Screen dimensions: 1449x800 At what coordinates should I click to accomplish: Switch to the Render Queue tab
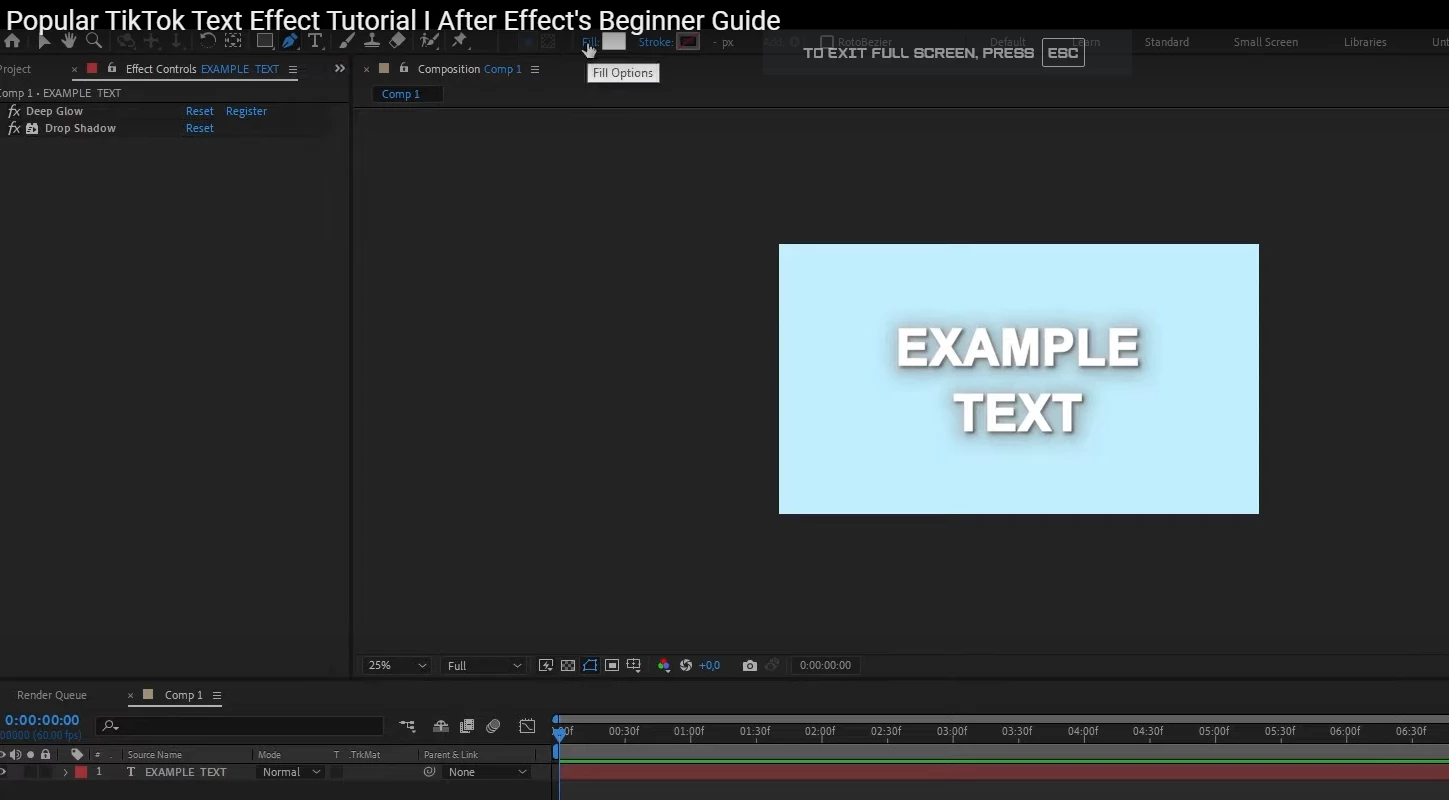52,695
